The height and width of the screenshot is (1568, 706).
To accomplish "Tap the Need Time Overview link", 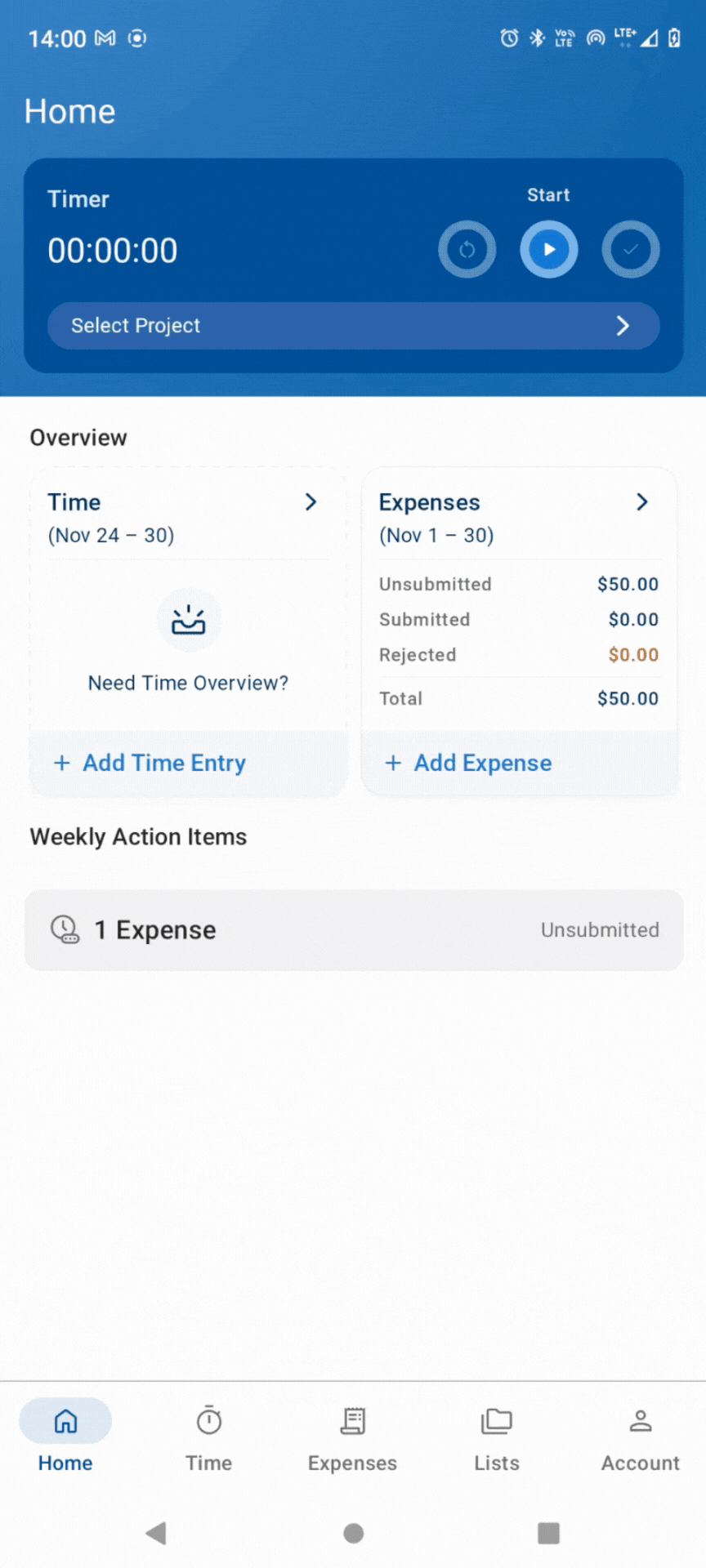I will click(188, 683).
